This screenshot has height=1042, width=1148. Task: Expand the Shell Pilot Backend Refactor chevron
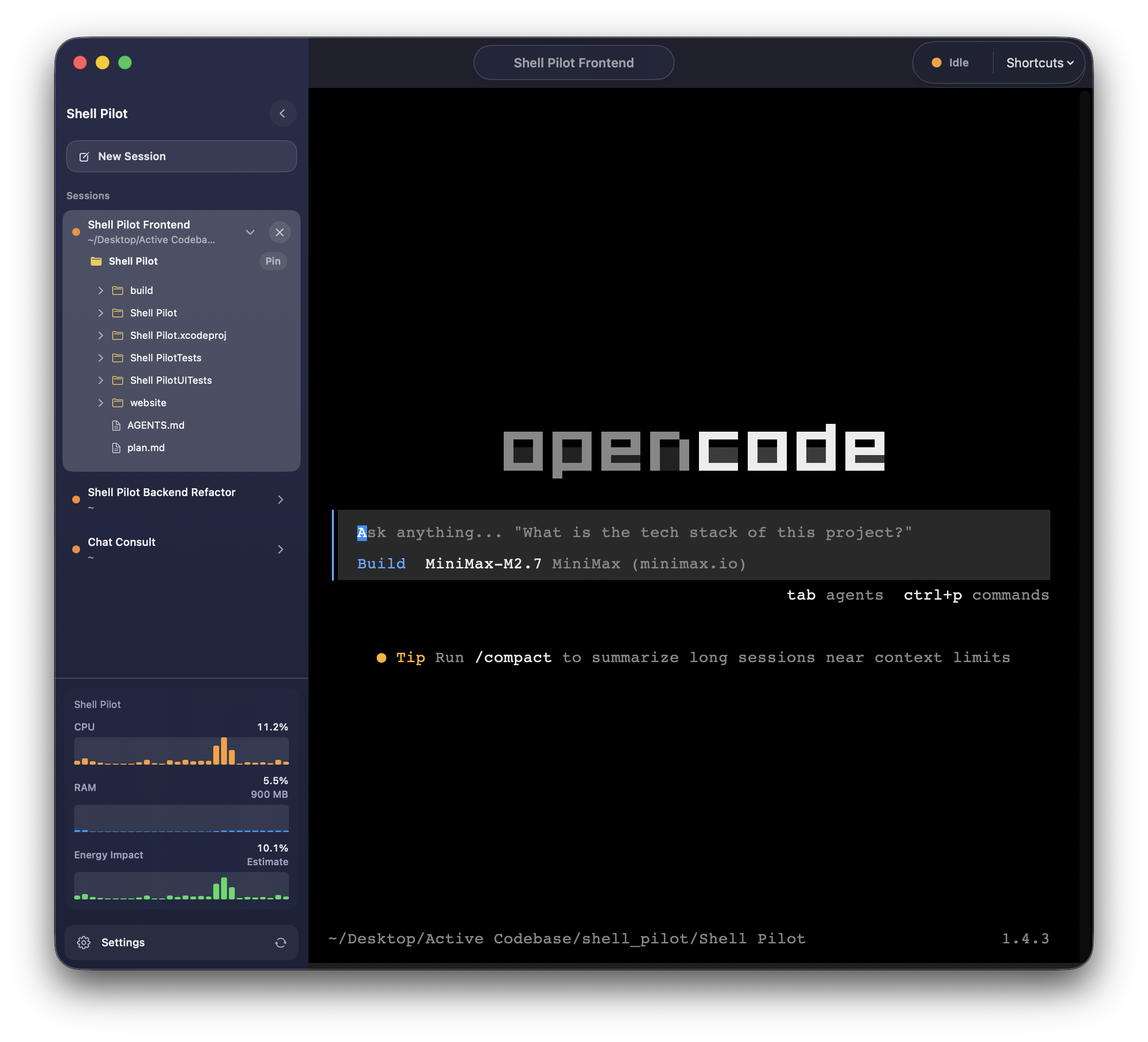tap(280, 500)
